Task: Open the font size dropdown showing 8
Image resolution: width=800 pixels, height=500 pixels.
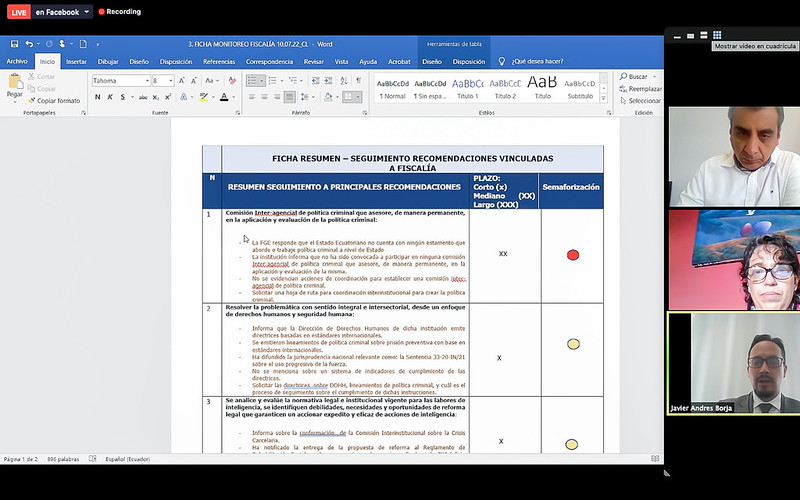Action: tap(171, 81)
